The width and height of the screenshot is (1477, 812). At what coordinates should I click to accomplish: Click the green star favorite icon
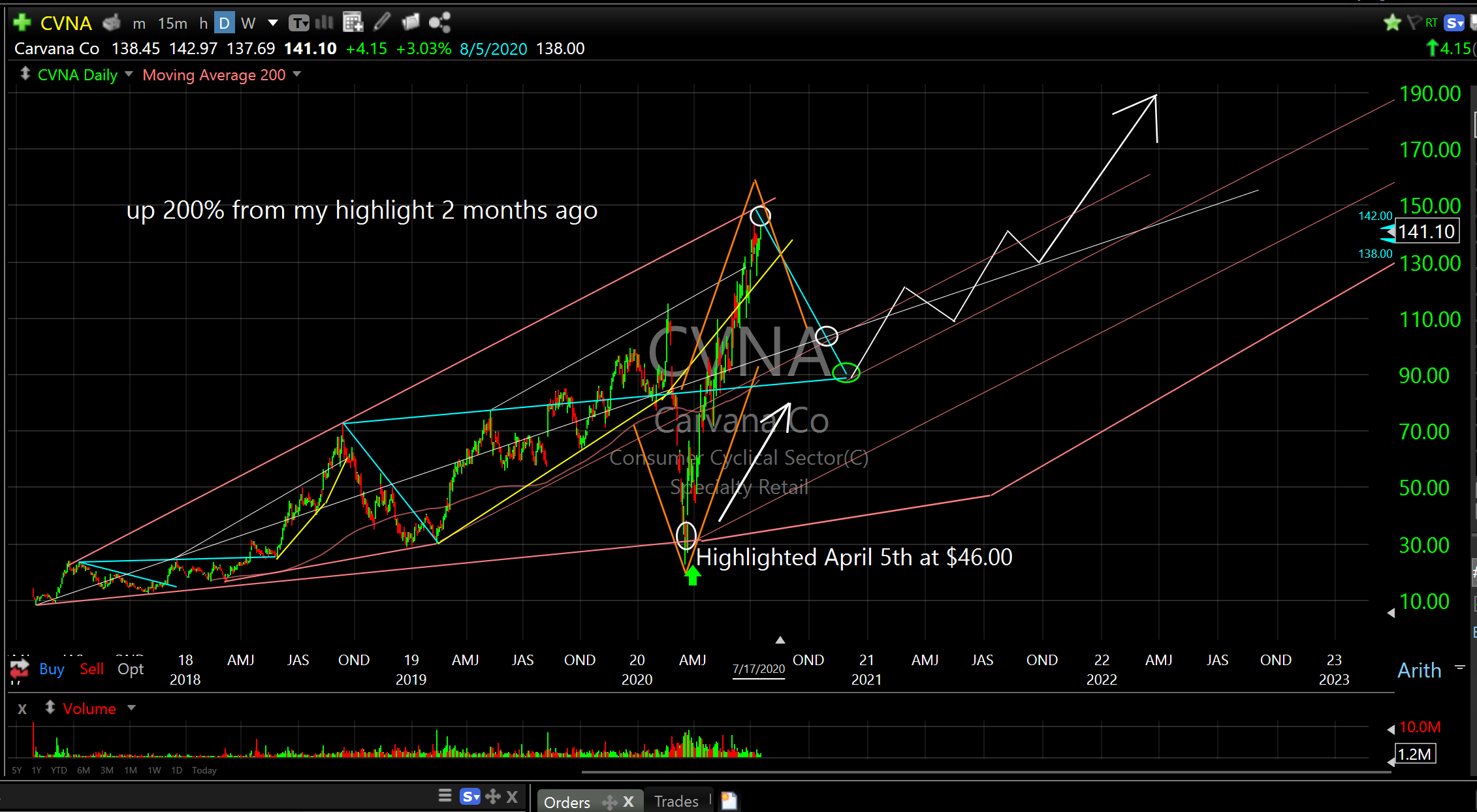pos(1392,23)
